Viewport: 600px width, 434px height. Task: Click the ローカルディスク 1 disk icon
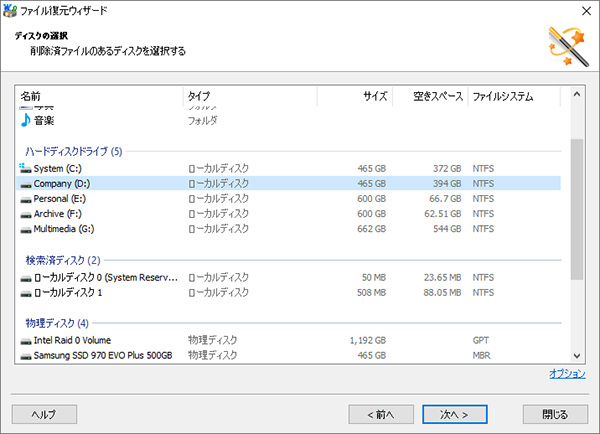tap(26, 293)
